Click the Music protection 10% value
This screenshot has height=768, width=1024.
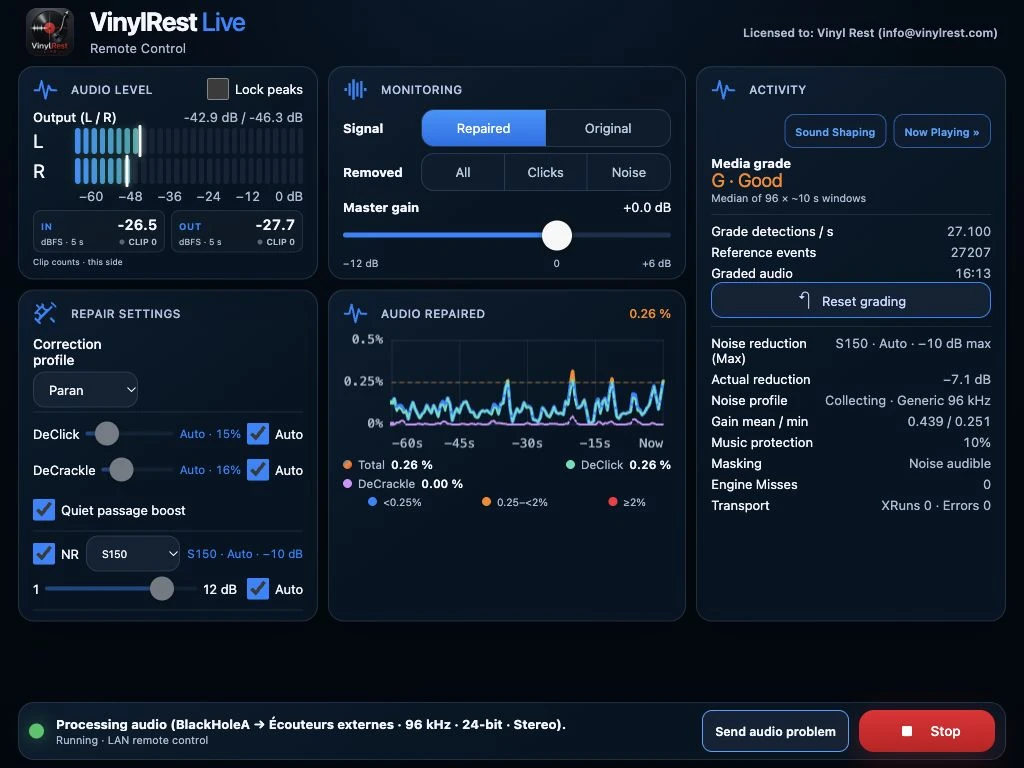977,442
